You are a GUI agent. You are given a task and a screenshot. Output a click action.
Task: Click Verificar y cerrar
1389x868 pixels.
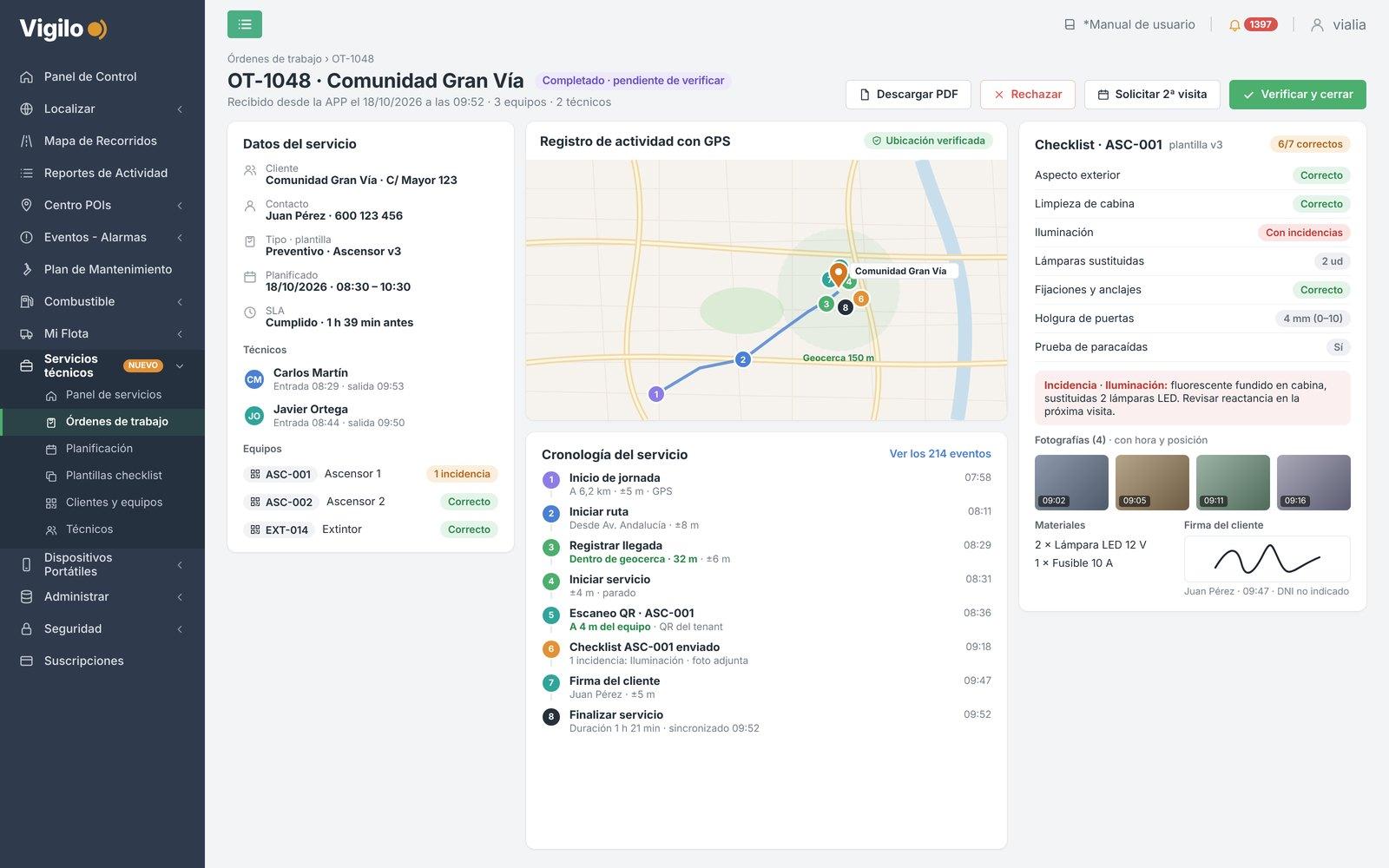pos(1298,95)
